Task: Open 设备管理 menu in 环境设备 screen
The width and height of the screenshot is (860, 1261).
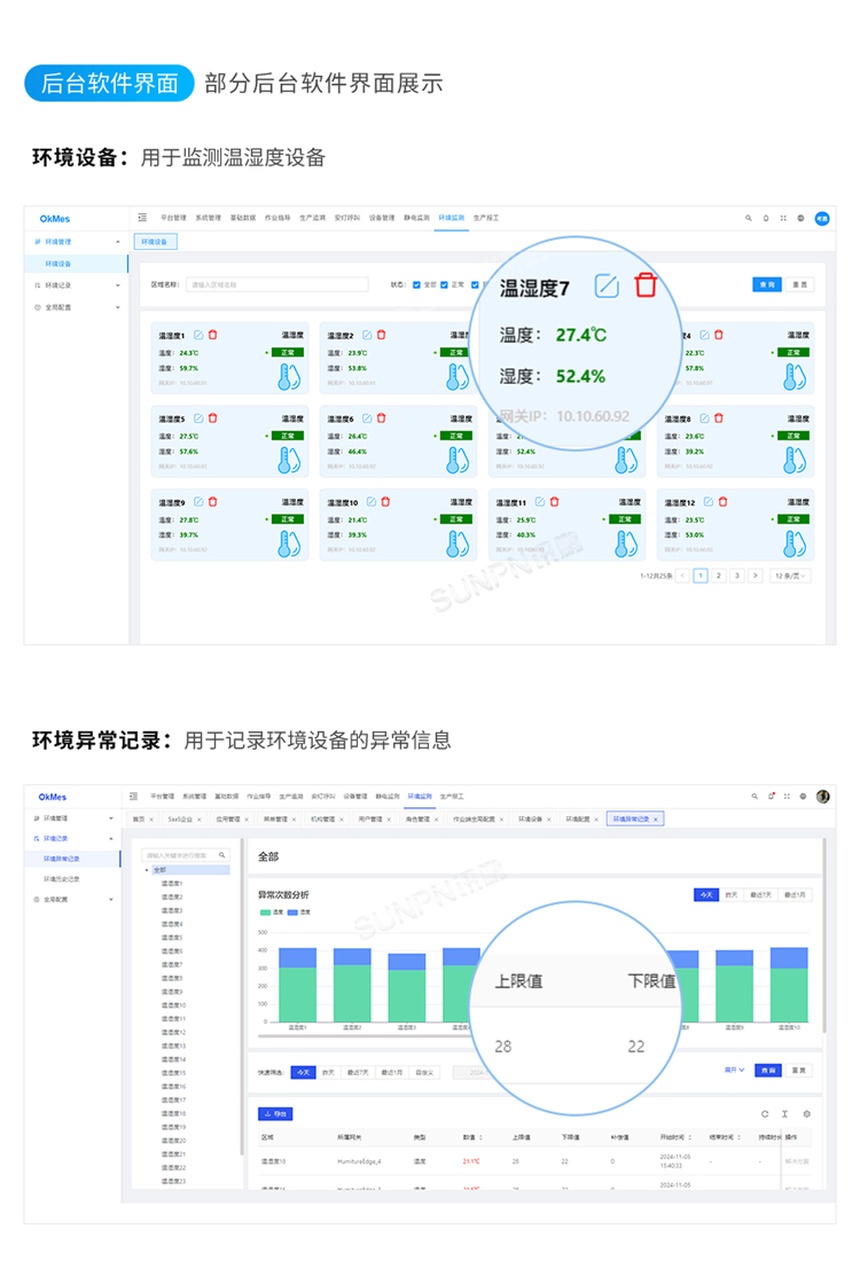Action: (382, 218)
